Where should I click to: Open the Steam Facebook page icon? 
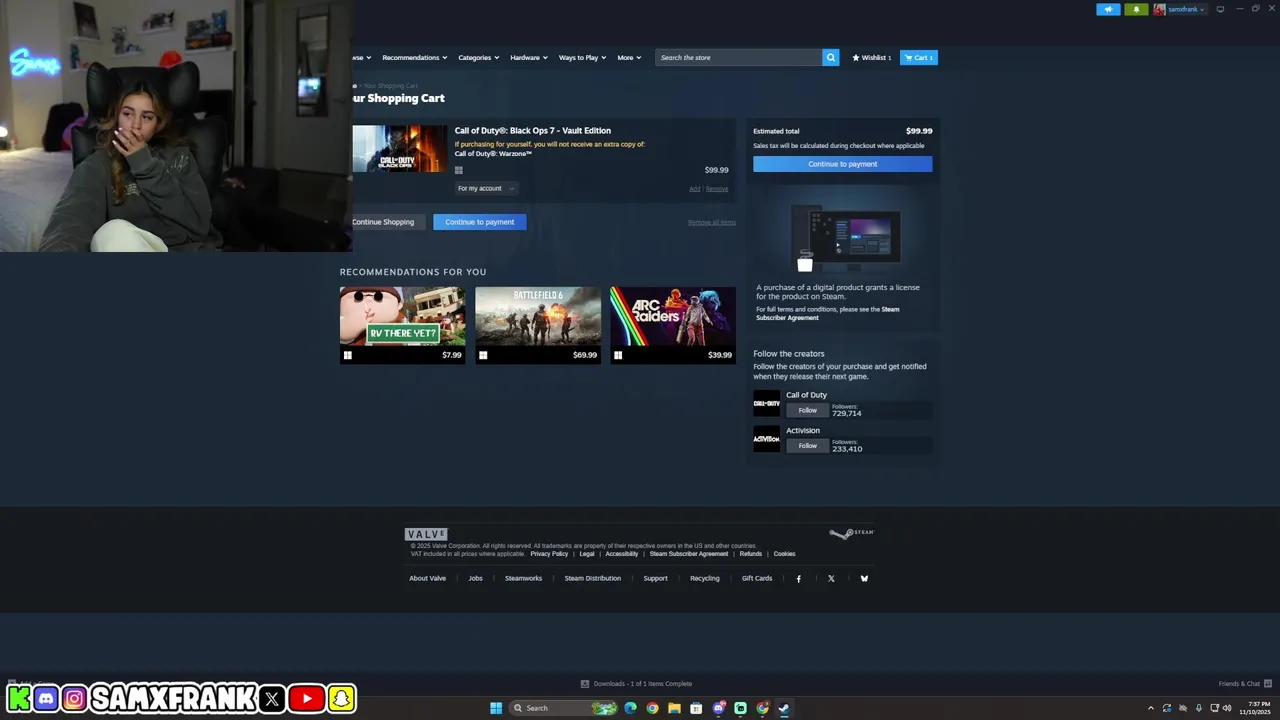coord(798,578)
